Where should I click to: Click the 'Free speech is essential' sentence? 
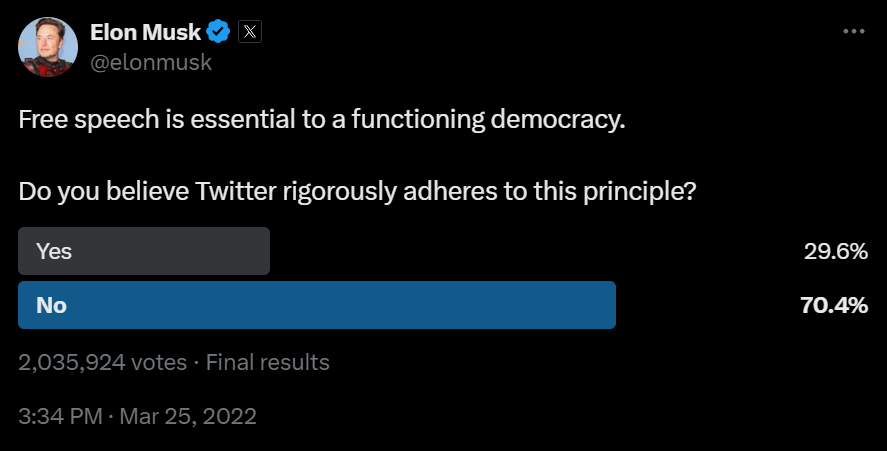pyautogui.click(x=321, y=121)
